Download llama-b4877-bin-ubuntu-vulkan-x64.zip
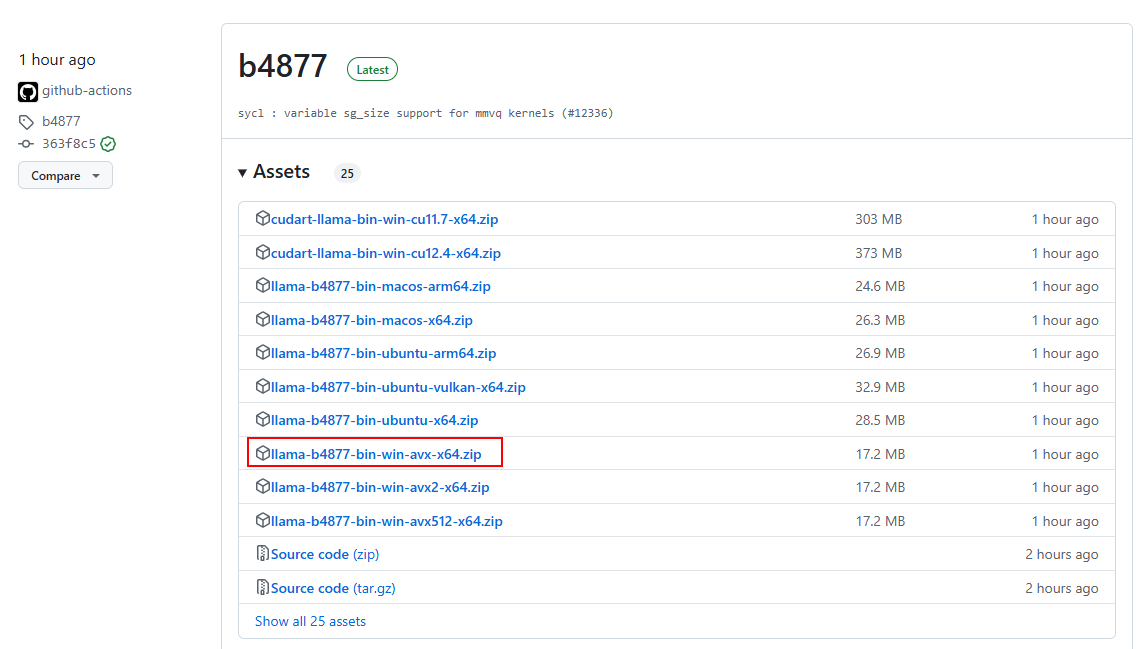The image size is (1143, 649). [x=398, y=387]
